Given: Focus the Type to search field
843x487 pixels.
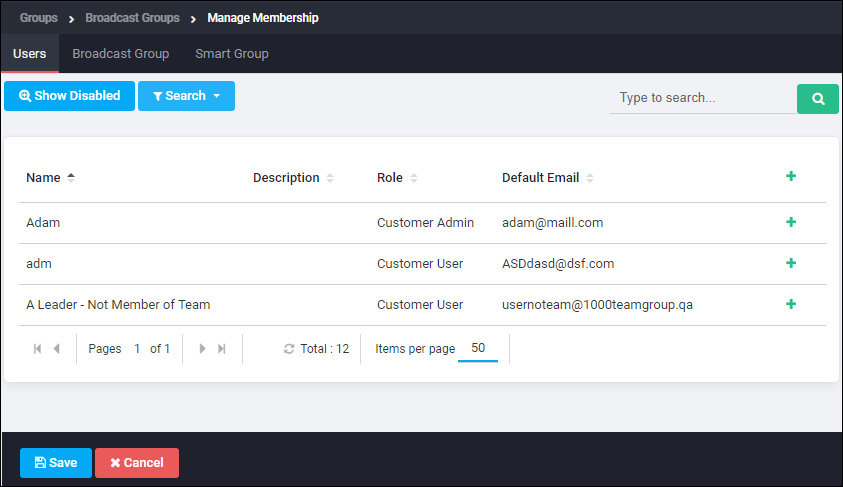Looking at the screenshot, I should pyautogui.click(x=703, y=98).
